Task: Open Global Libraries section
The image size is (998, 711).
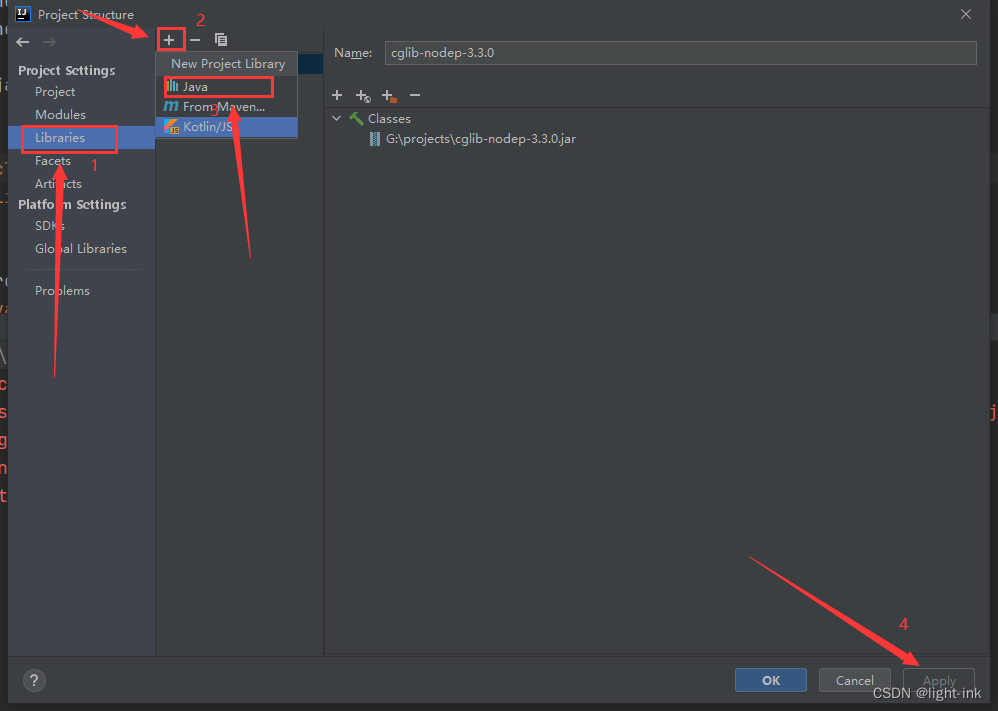Action: [81, 248]
